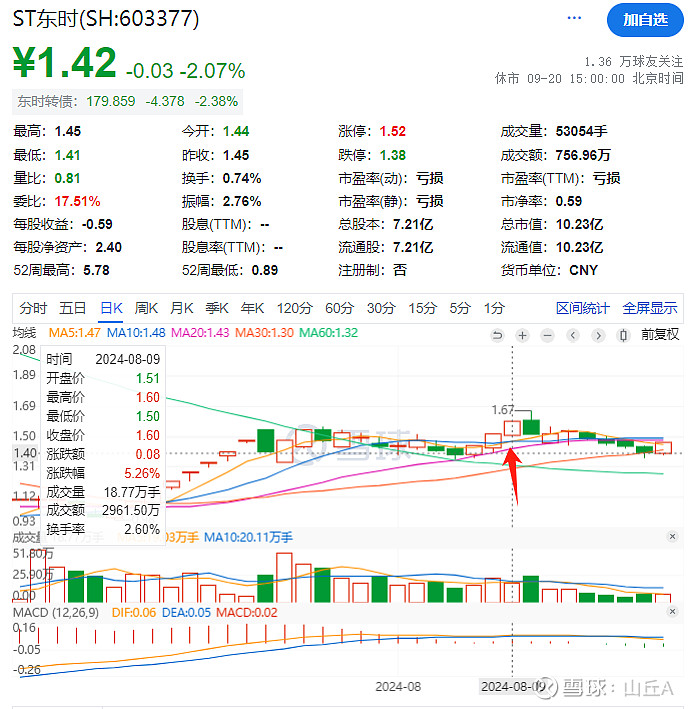Click MA10:1.48 moving average label
Image resolution: width=693 pixels, height=709 pixels.
pos(136,333)
